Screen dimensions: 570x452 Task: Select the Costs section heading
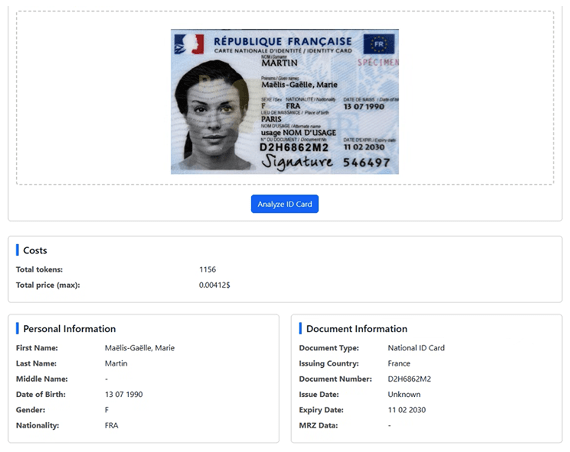(x=35, y=251)
